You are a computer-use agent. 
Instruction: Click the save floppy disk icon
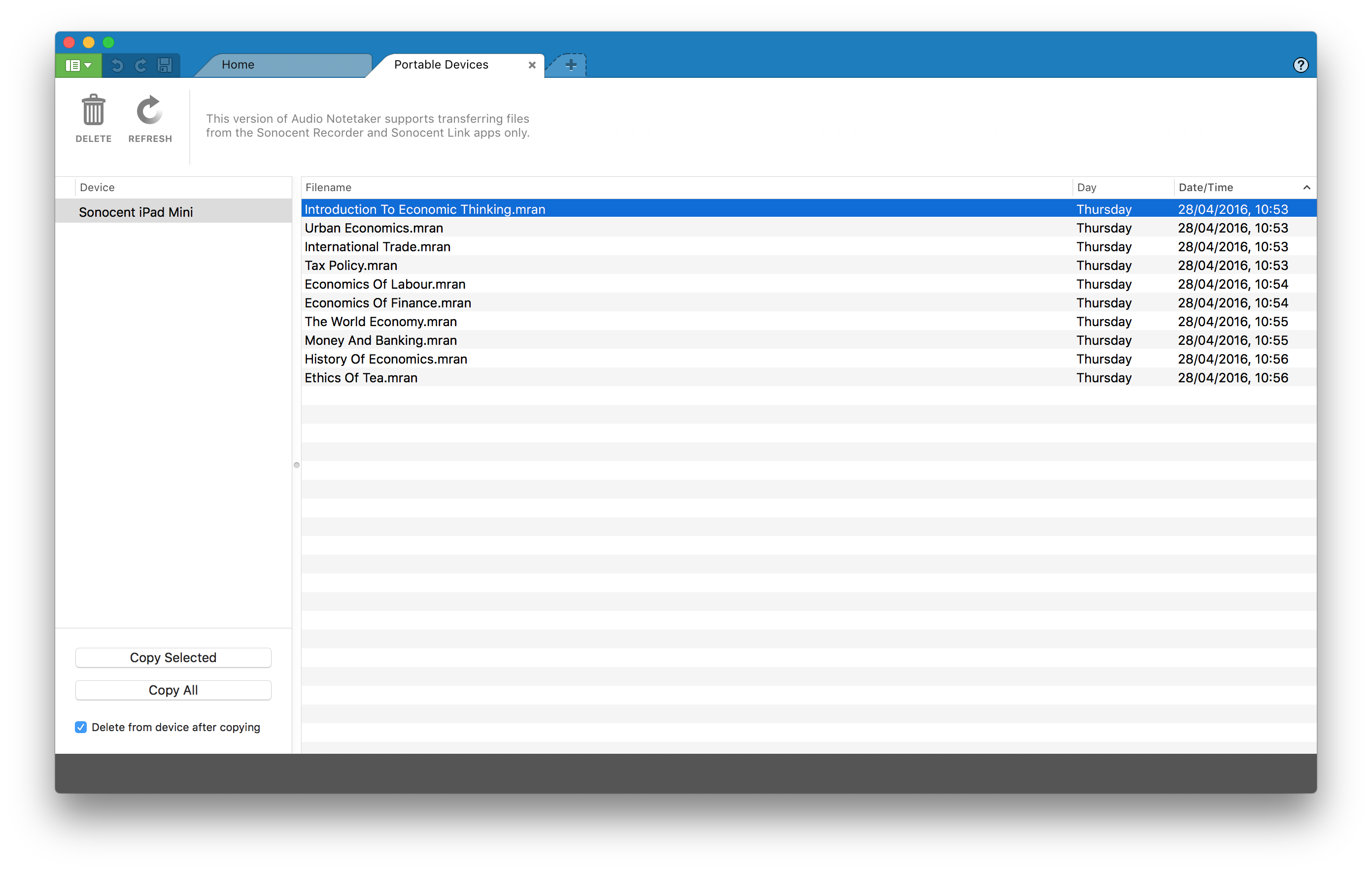click(165, 66)
